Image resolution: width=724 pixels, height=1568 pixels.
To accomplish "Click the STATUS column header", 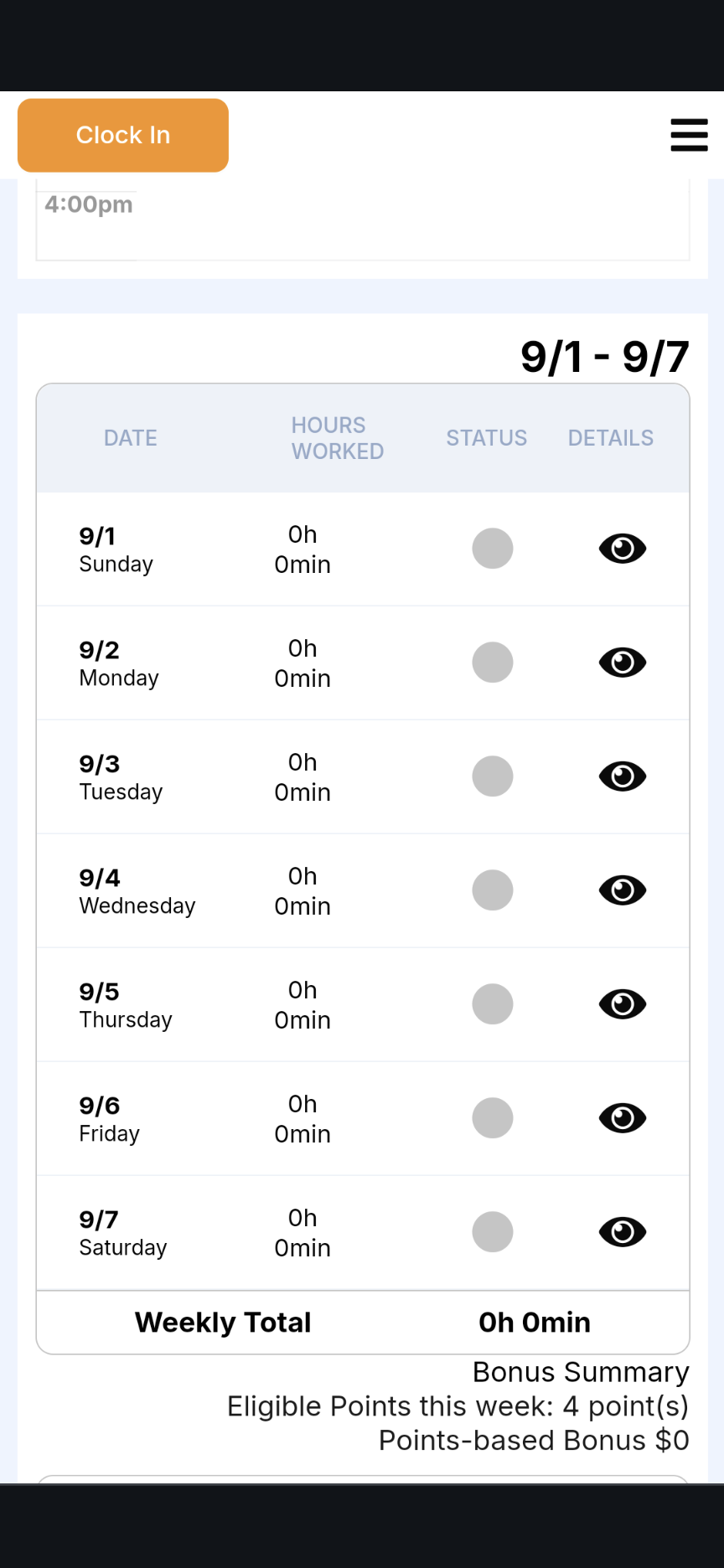I will coord(486,438).
